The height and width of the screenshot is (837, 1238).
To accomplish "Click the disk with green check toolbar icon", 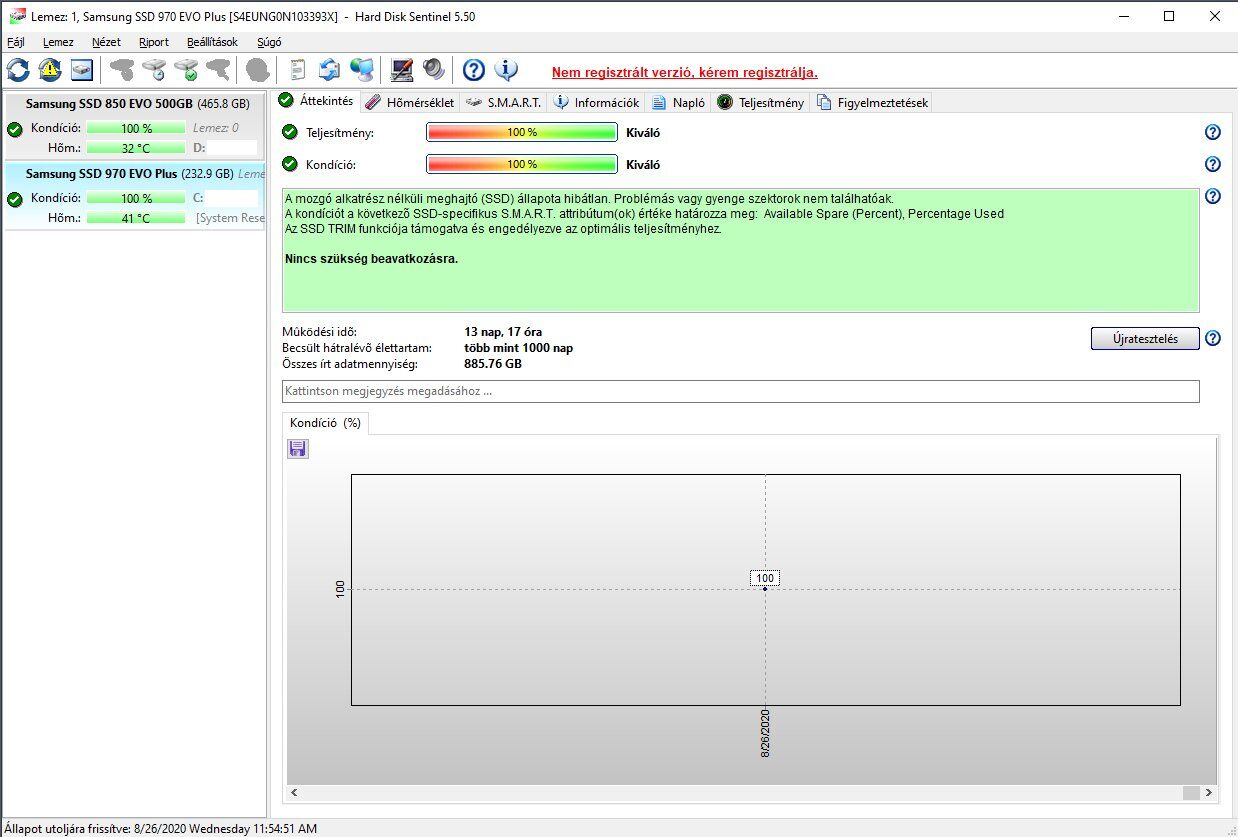I will (x=186, y=70).
